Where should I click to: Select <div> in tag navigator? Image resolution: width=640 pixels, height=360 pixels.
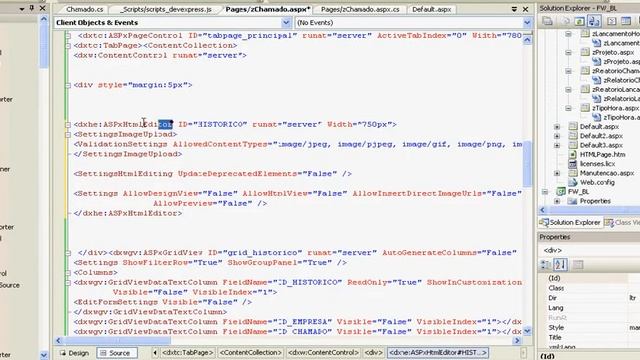pos(373,353)
